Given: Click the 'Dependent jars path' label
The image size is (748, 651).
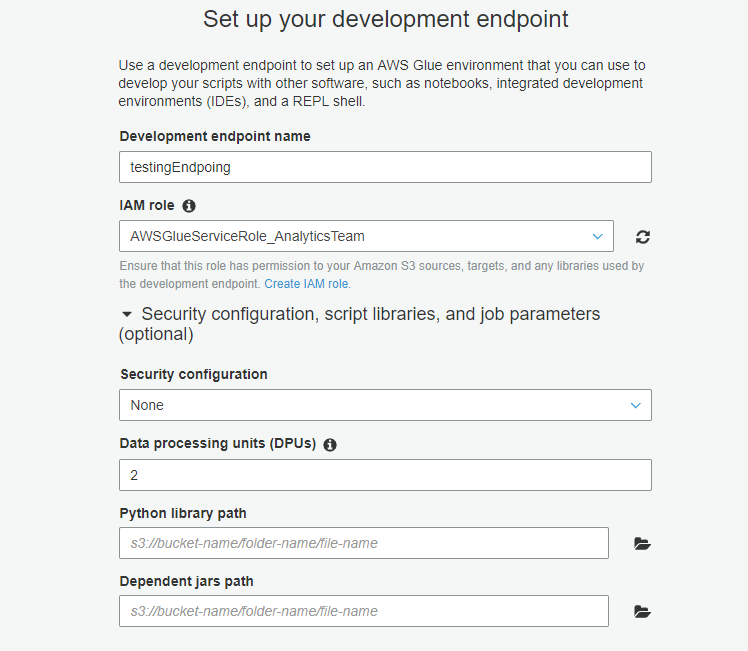Looking at the screenshot, I should 187,581.
